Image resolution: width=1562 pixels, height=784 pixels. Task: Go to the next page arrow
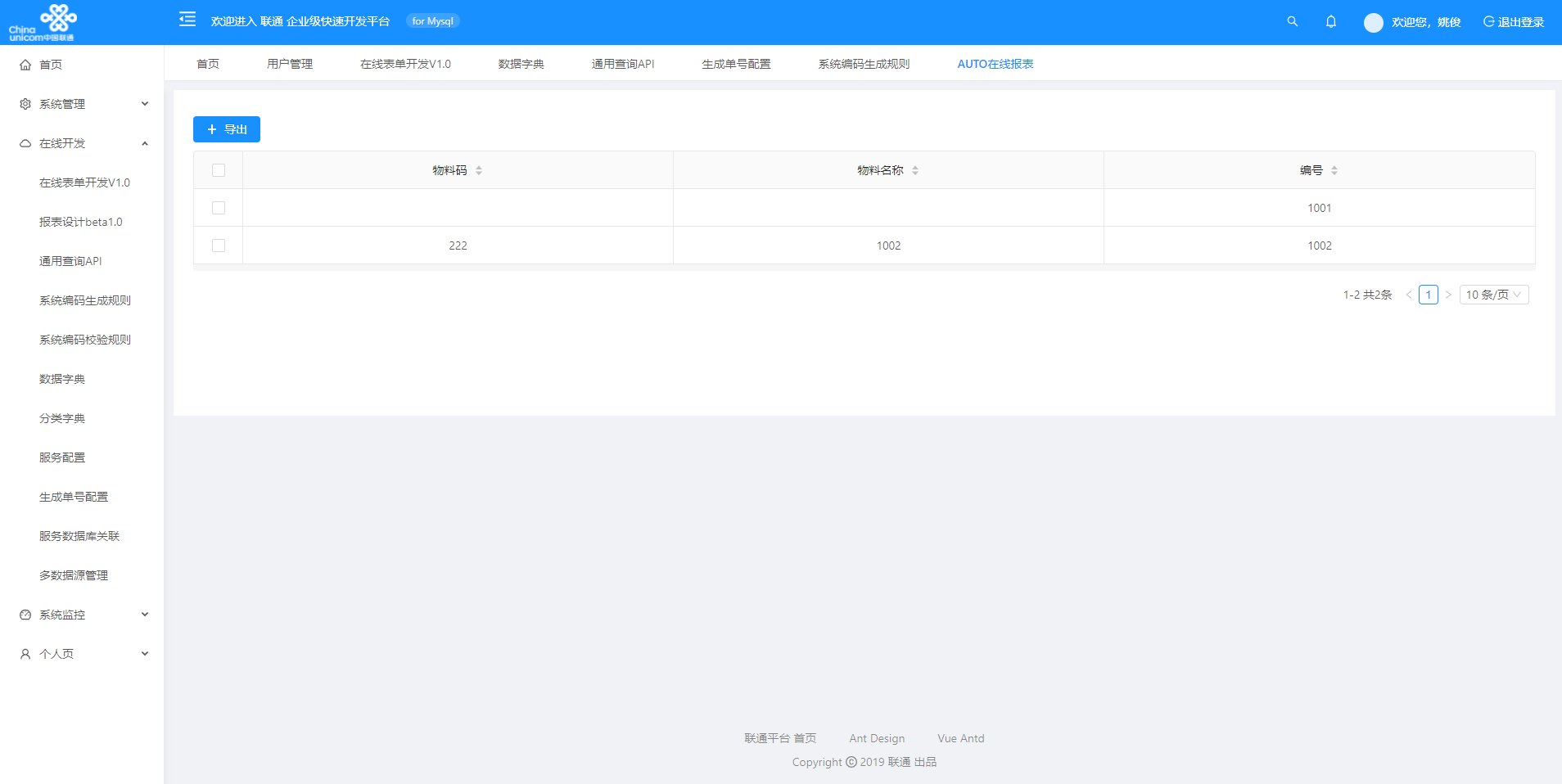pos(1448,295)
